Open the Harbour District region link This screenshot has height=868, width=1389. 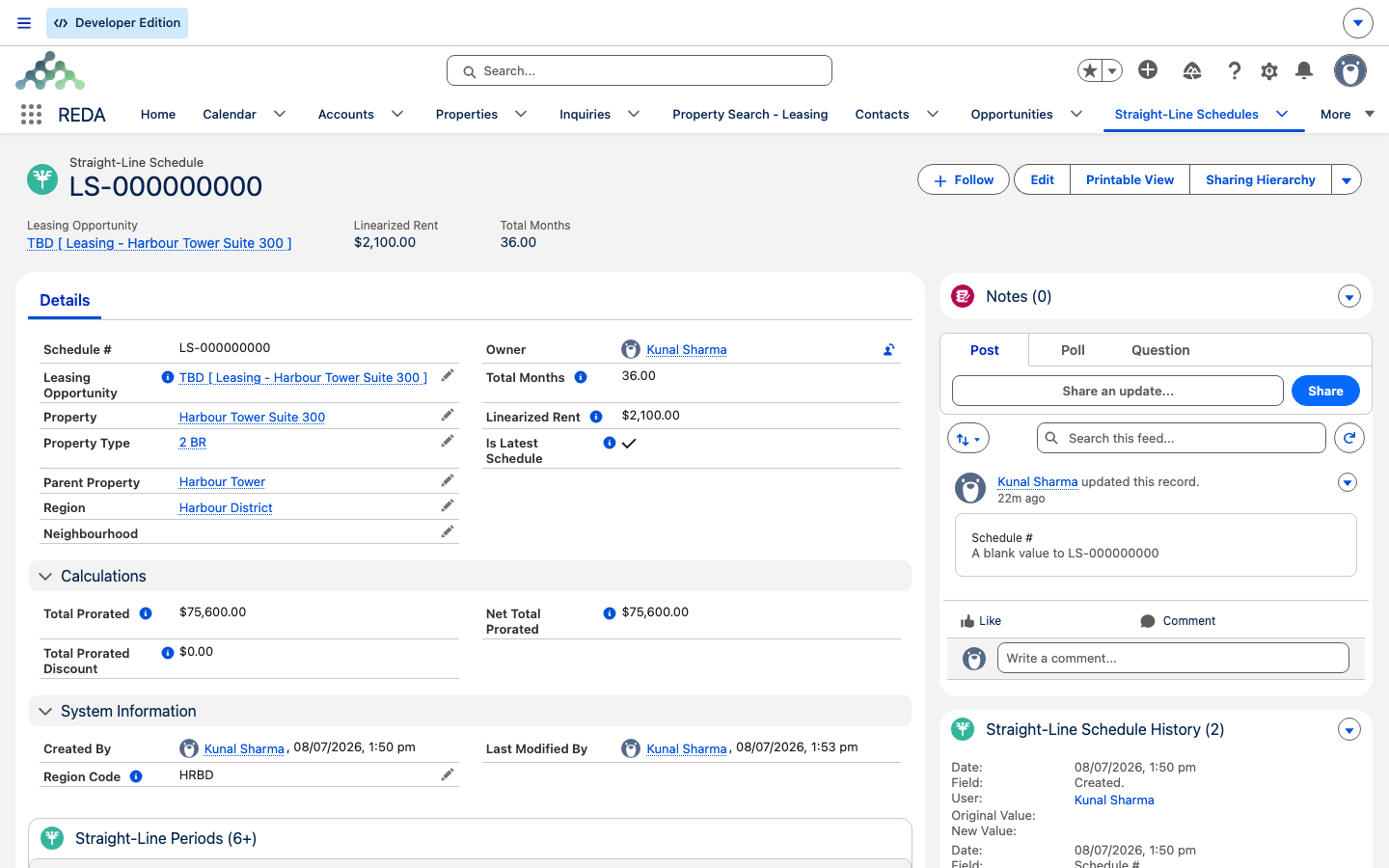point(226,507)
